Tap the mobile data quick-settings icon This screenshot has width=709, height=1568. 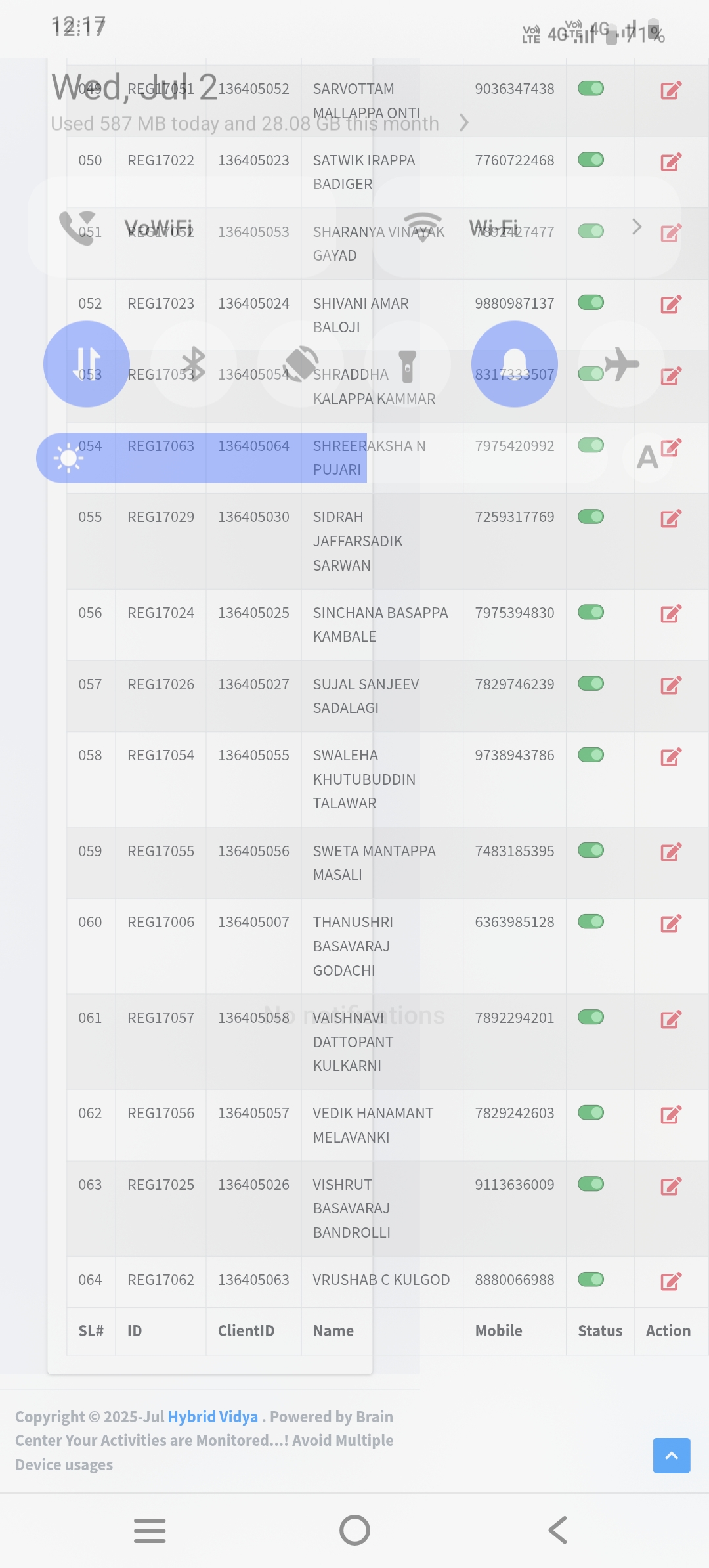[87, 364]
